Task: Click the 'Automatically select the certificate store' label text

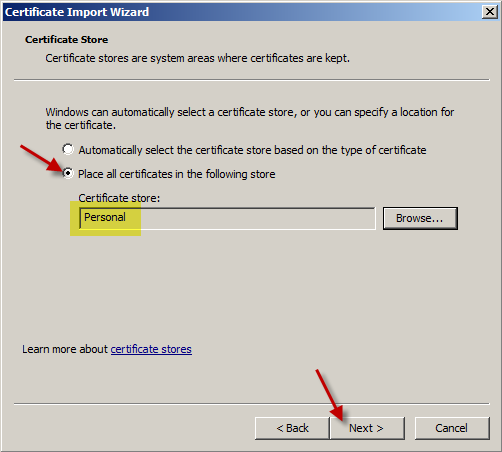Action: tap(252, 150)
